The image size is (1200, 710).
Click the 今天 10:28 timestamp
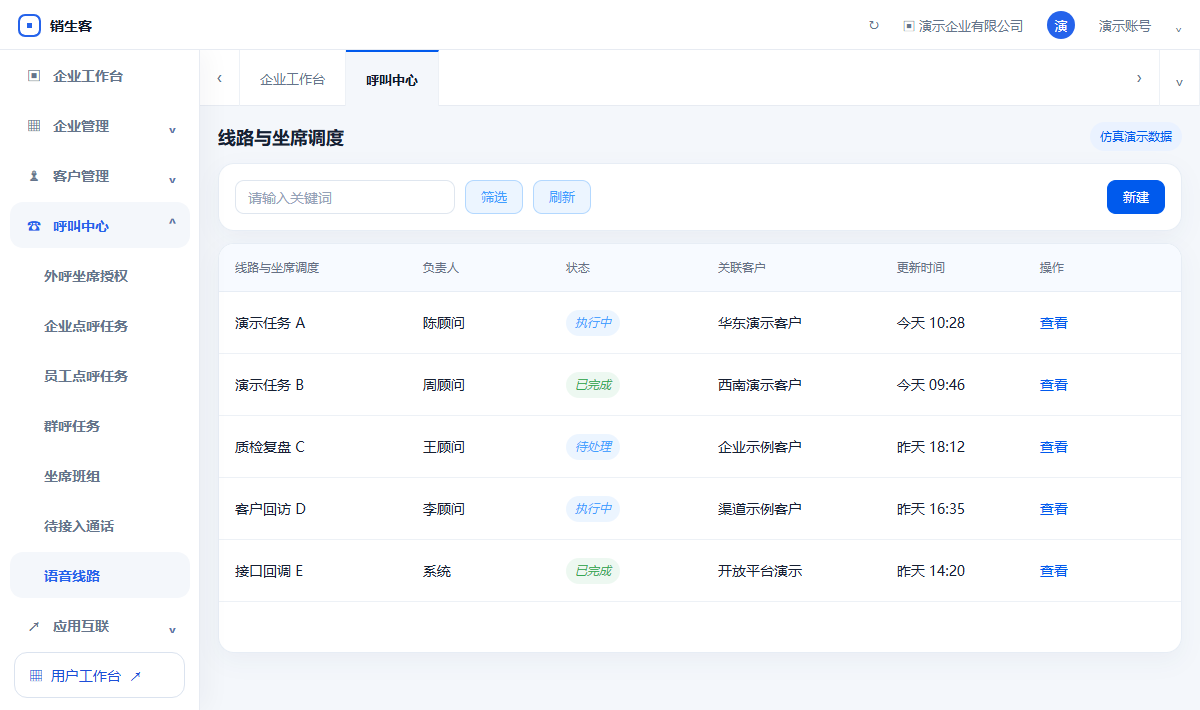point(931,323)
